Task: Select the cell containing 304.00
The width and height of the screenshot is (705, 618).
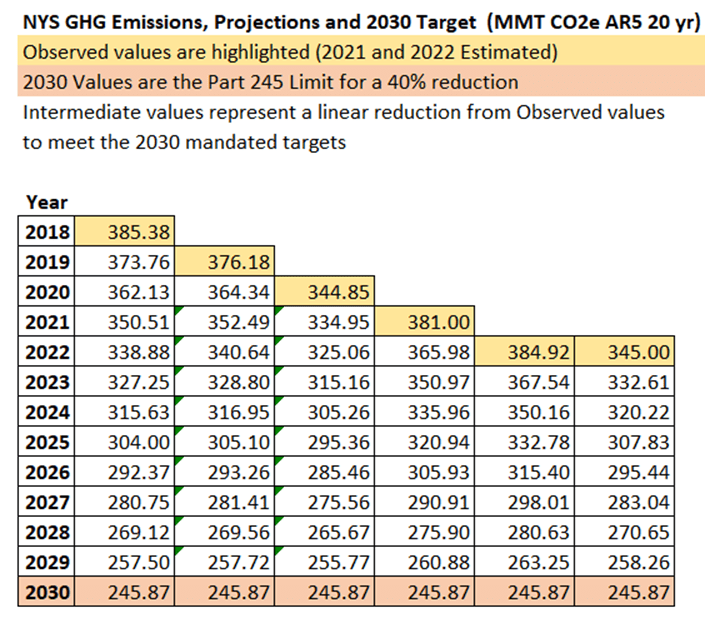Action: (x=125, y=442)
